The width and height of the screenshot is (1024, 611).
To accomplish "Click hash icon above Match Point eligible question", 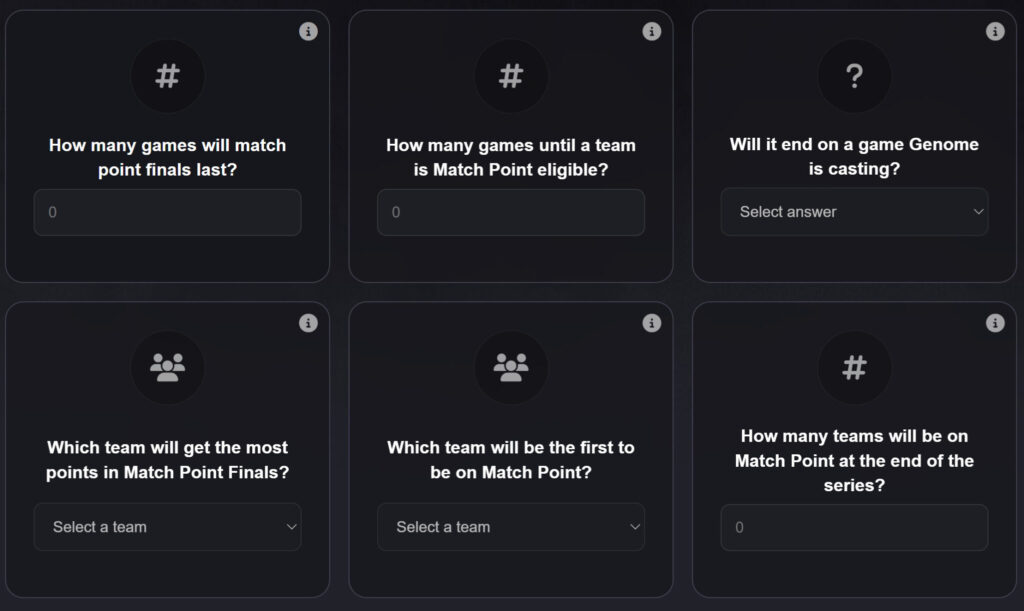I will 511,76.
